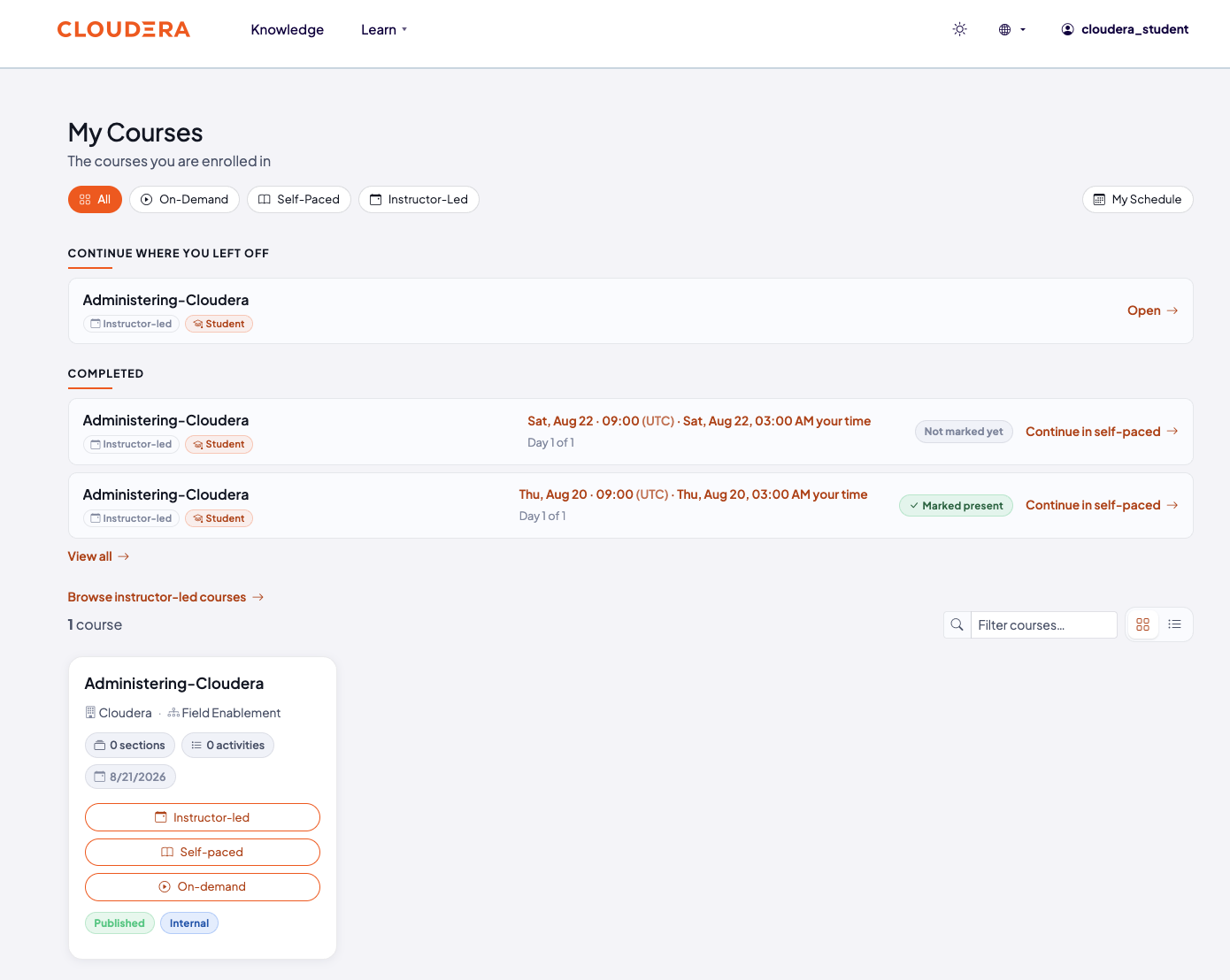Click View all completed sessions
Viewport: 1230px width, 980px height.
point(99,556)
